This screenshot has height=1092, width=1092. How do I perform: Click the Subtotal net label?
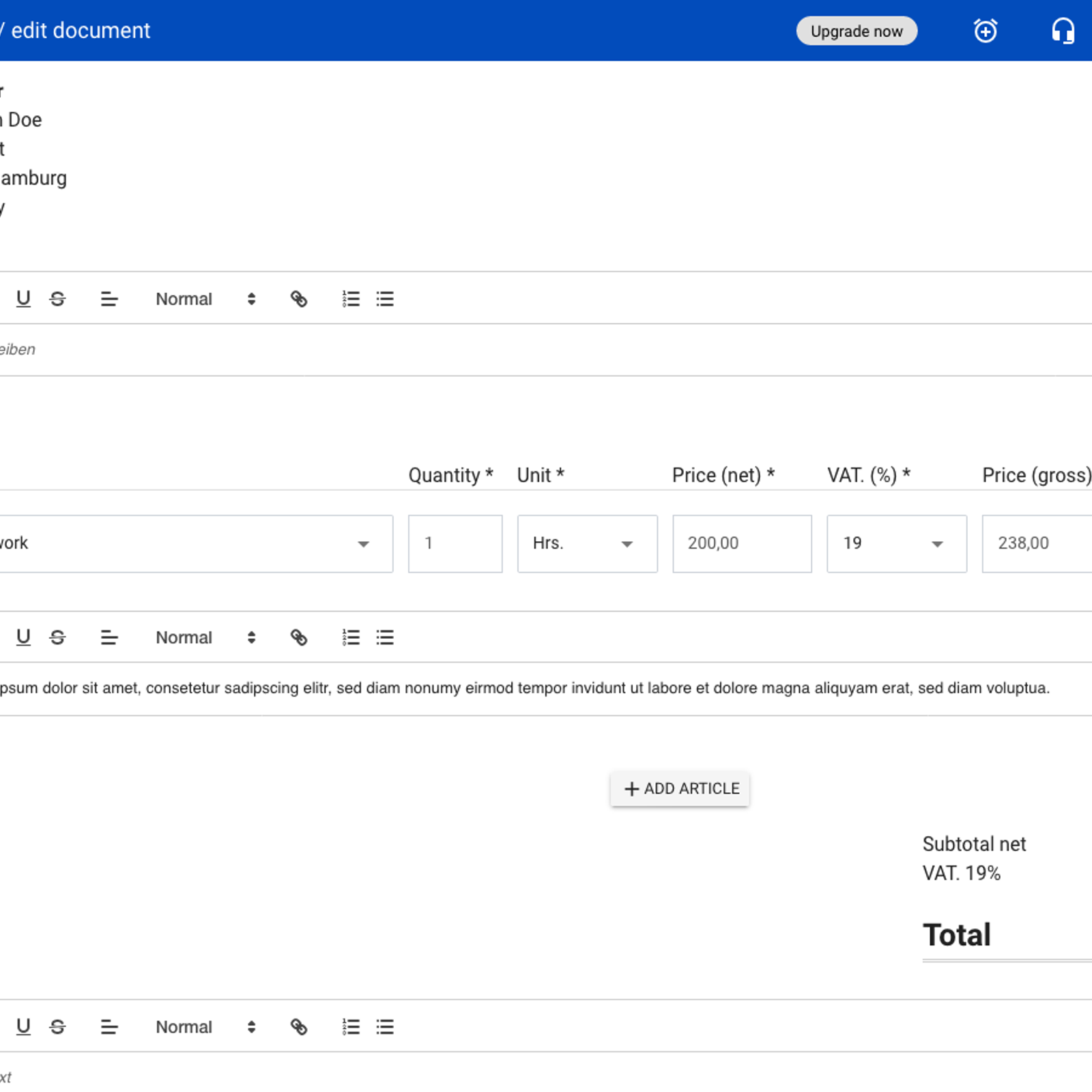[974, 844]
